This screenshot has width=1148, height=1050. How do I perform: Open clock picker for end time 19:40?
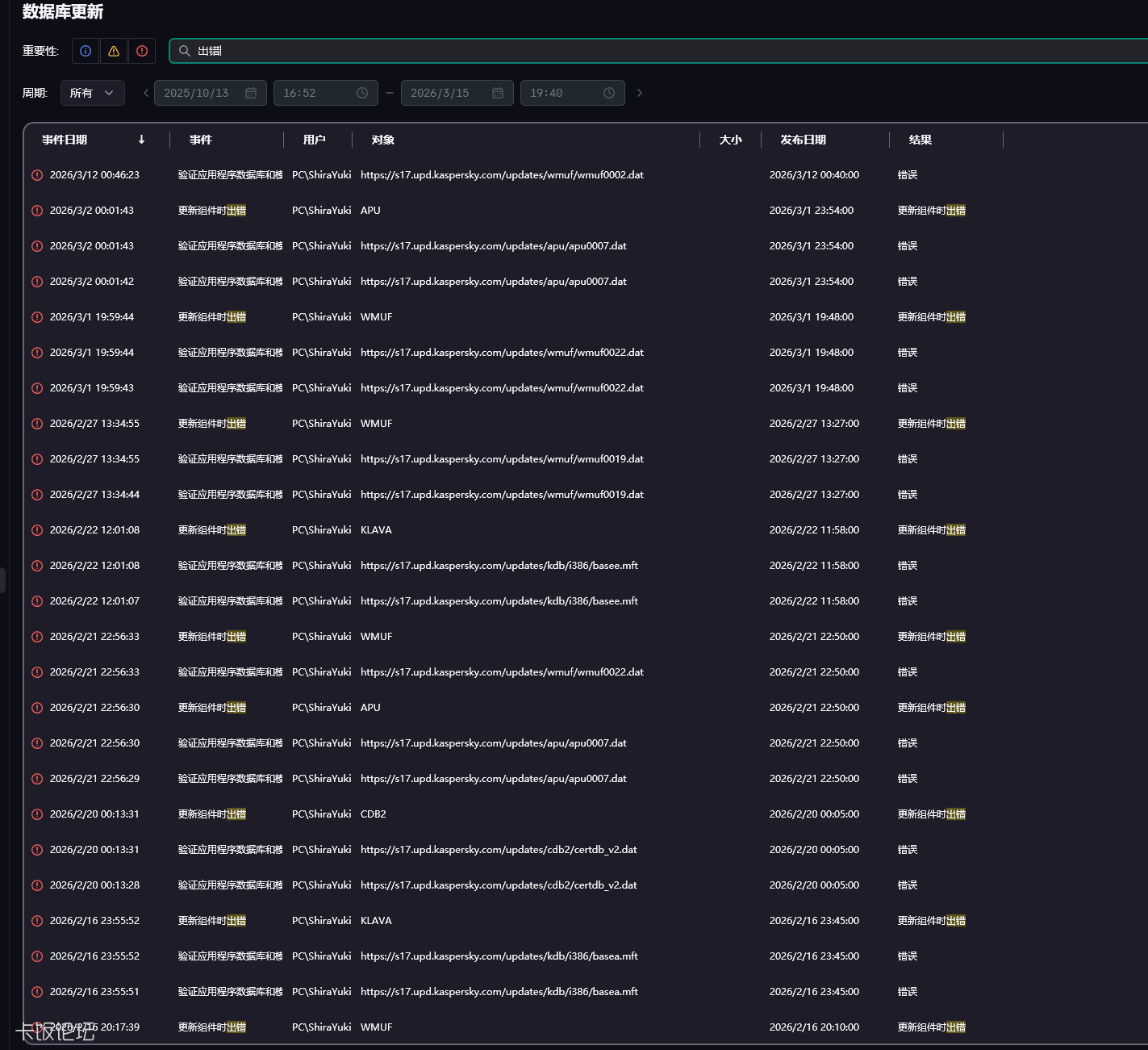(609, 93)
